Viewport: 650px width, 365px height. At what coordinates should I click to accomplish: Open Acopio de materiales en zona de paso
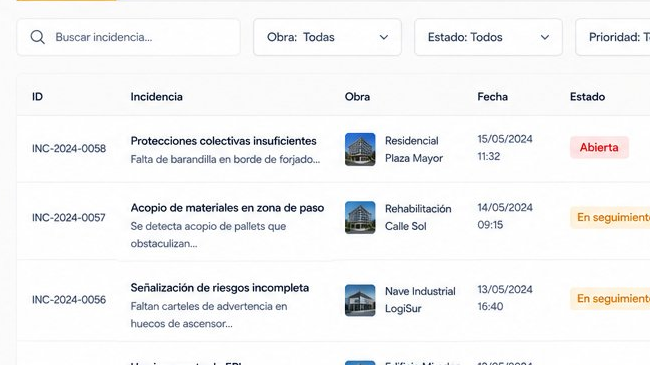point(227,208)
